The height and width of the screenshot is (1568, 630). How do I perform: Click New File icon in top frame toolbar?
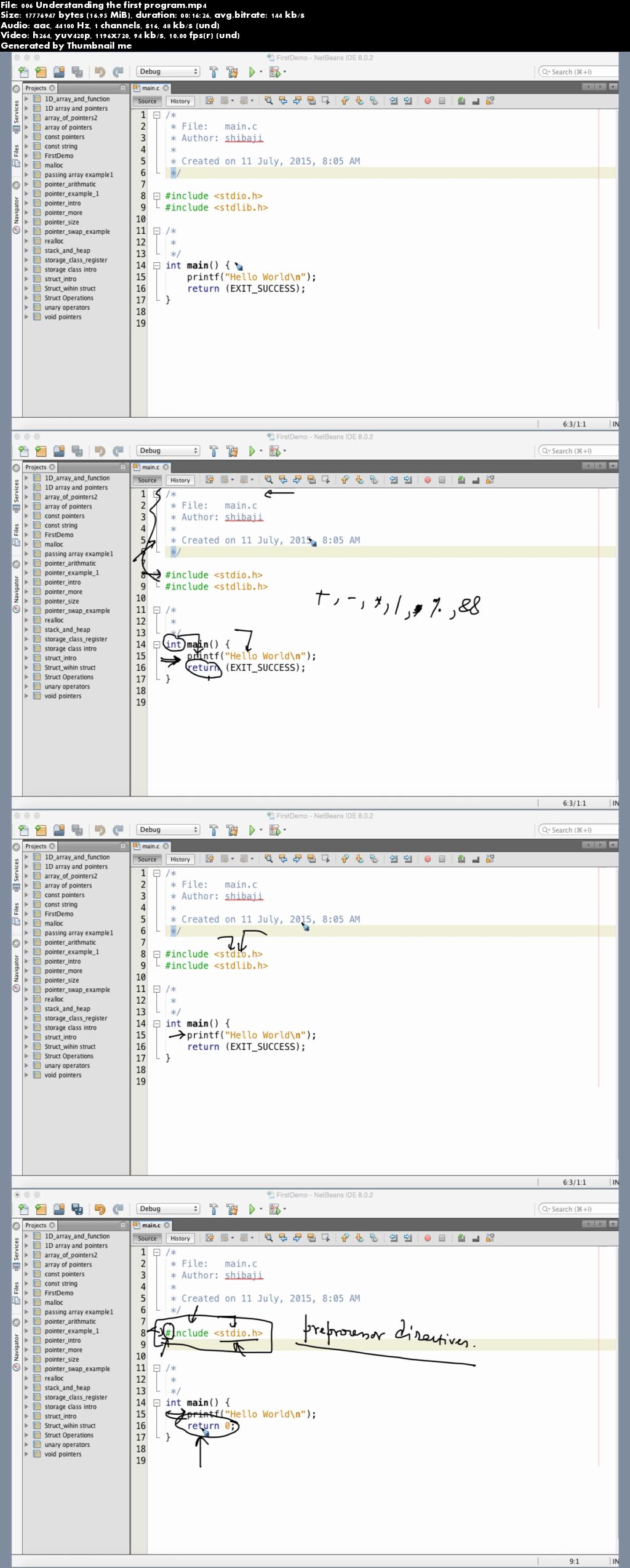tap(23, 72)
